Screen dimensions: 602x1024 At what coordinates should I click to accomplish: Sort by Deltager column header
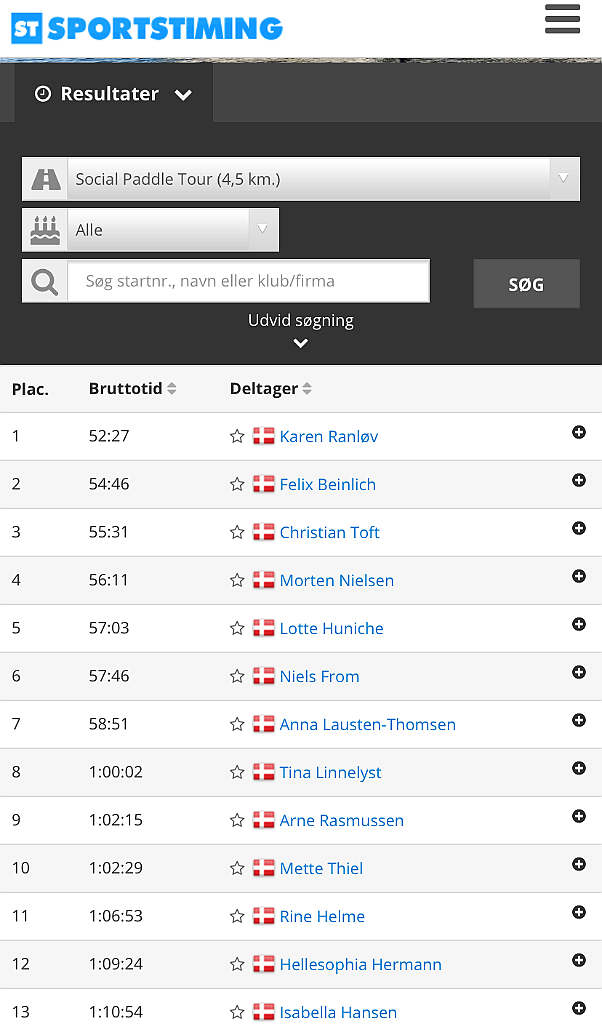pos(270,389)
